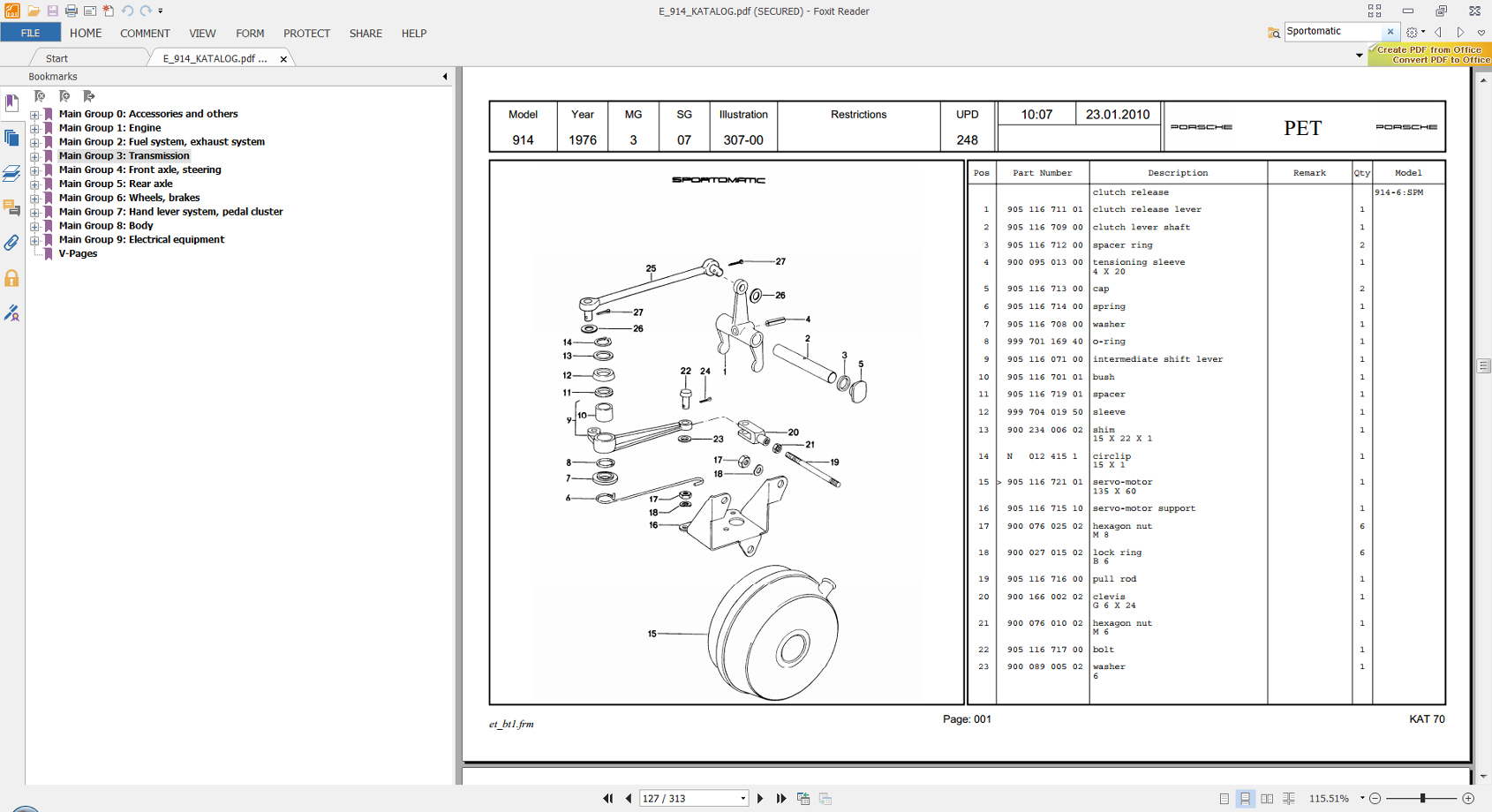Select single page view mode
Image resolution: width=1492 pixels, height=812 pixels.
click(1224, 799)
